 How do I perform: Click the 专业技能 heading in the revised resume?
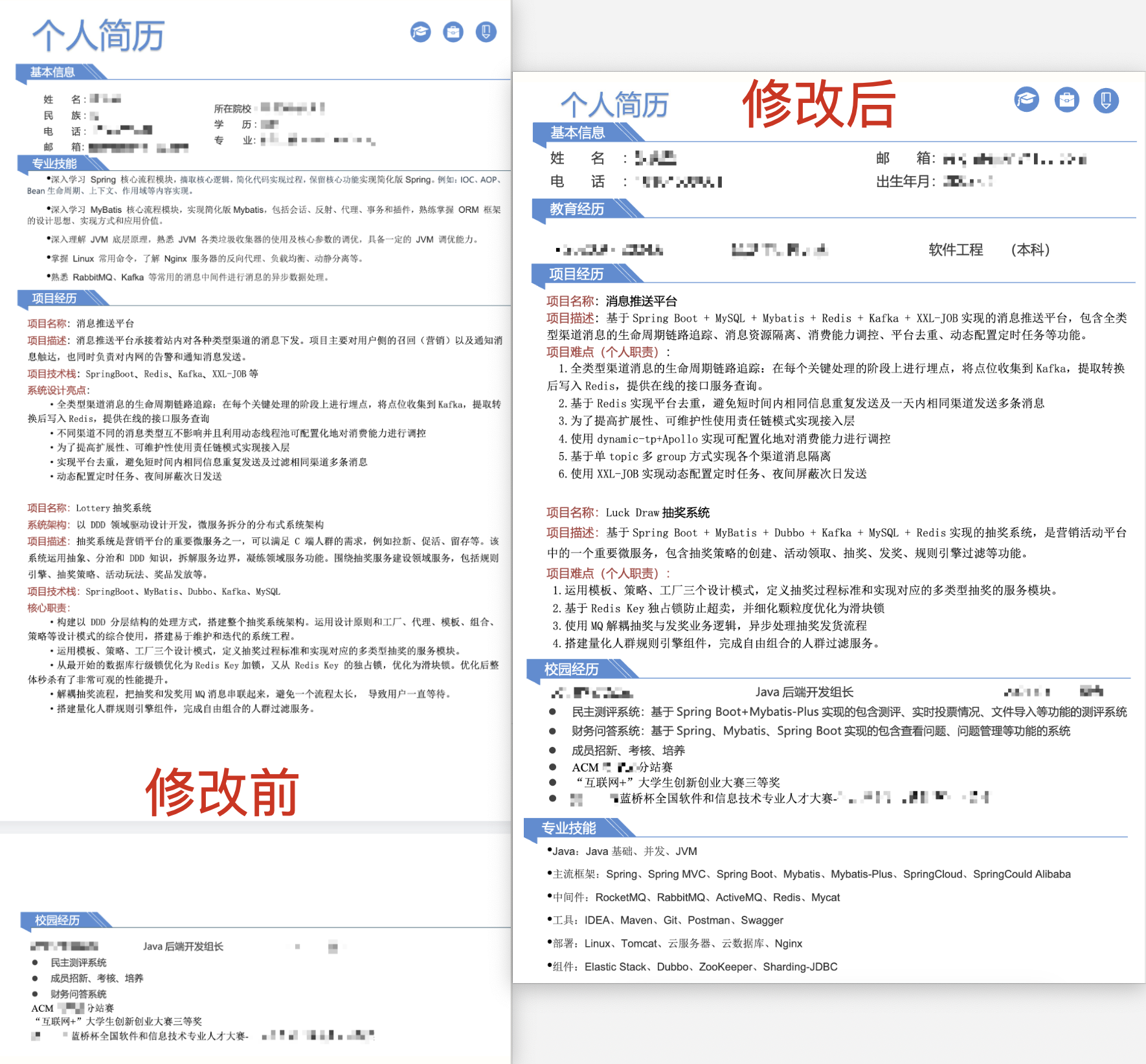coord(569,828)
